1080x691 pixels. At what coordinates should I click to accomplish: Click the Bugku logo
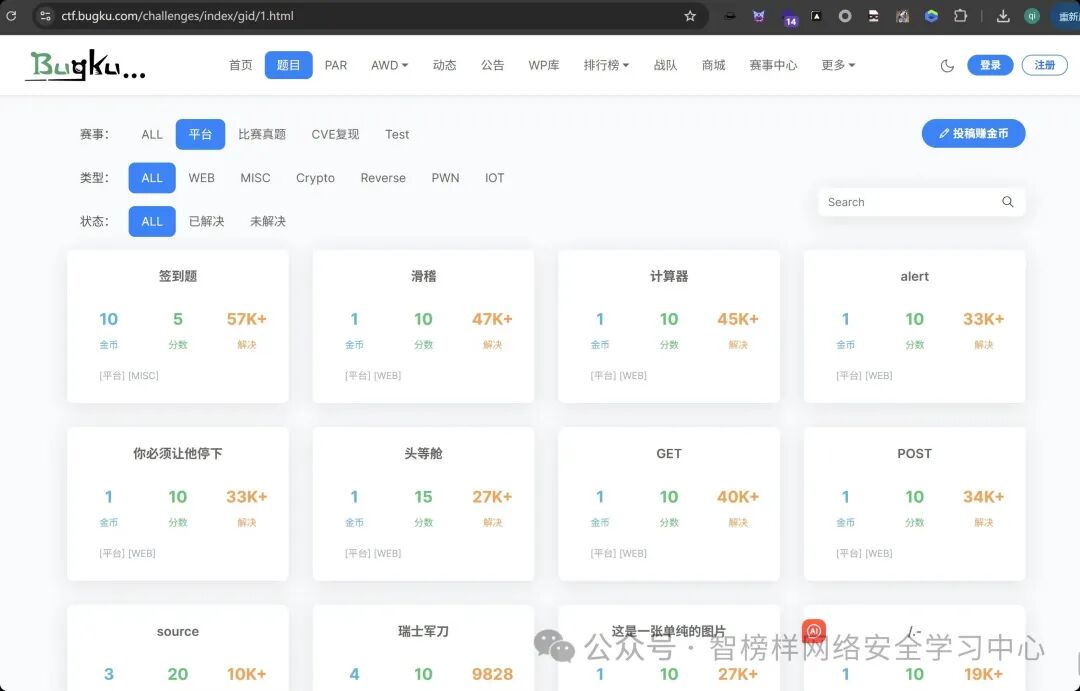click(x=85, y=65)
